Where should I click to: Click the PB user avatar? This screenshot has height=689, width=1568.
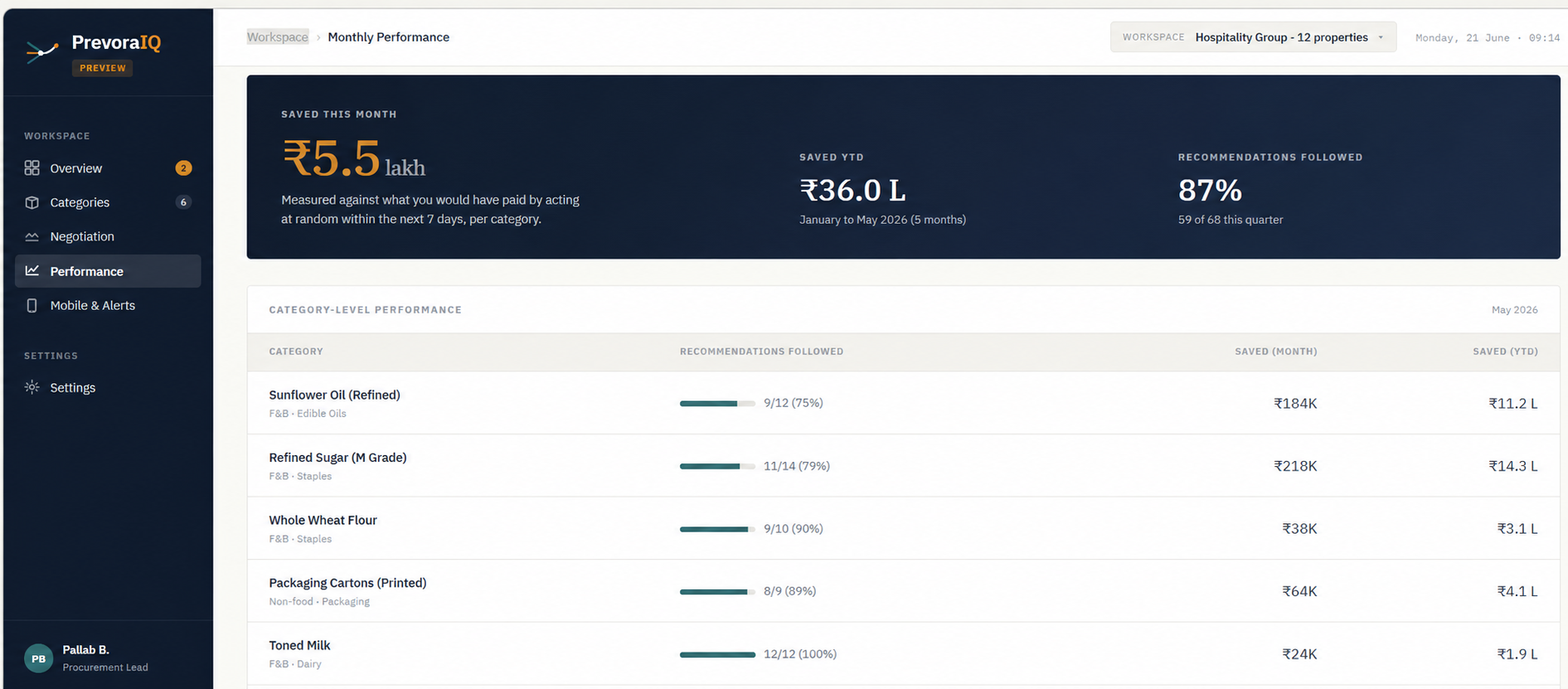coord(38,658)
